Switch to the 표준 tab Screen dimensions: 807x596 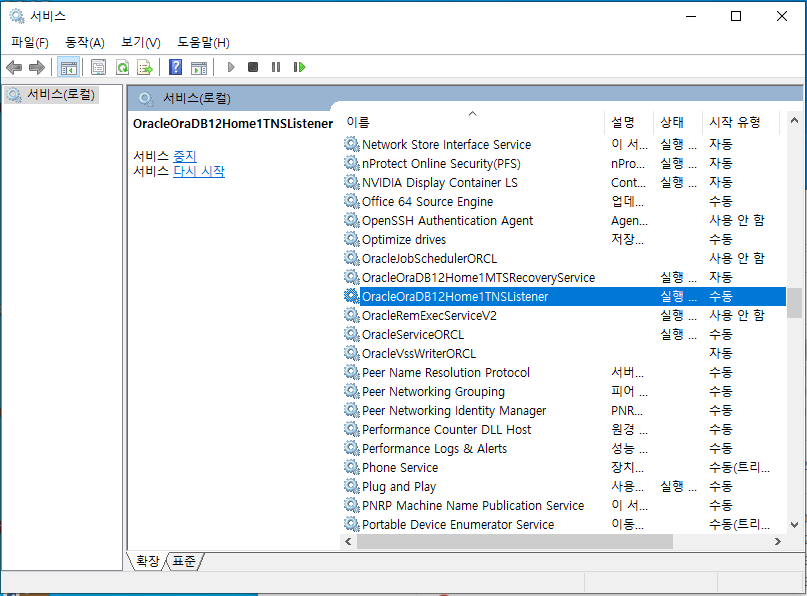coord(184,561)
